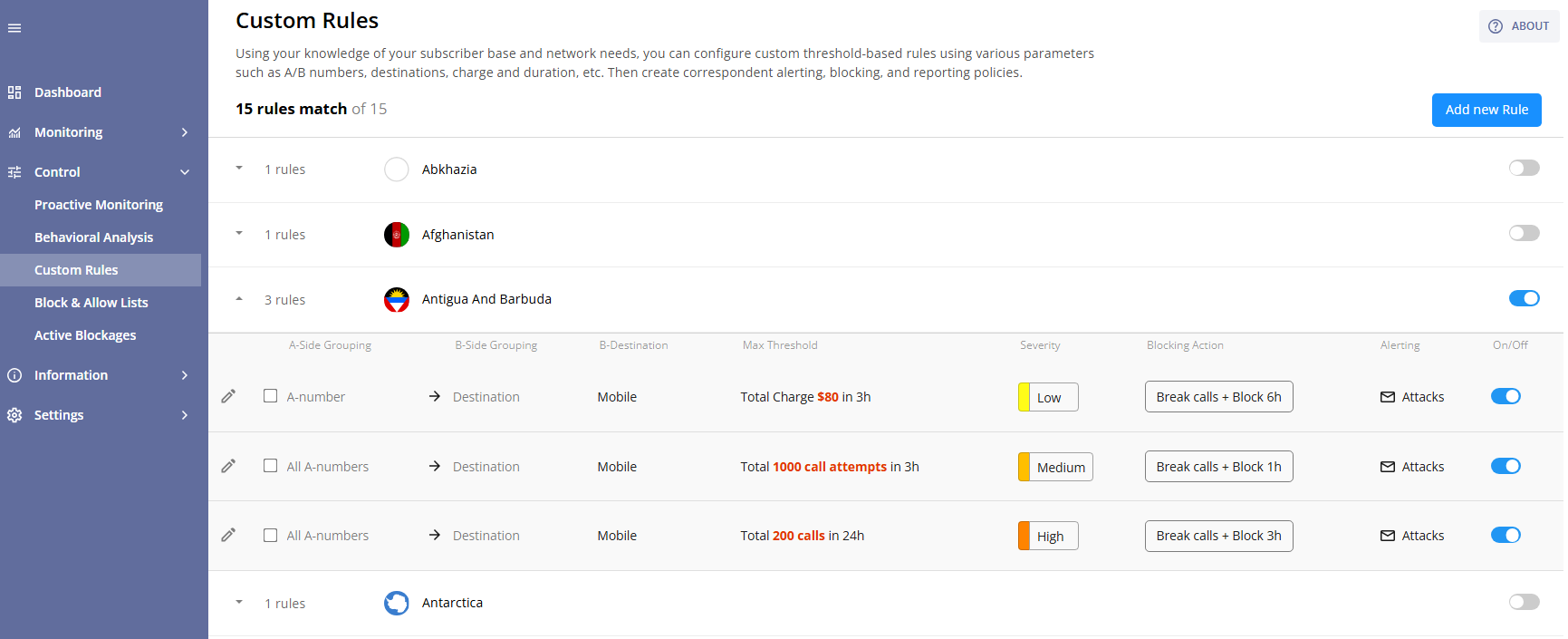Edit the Total Charge $80 rule pencil
This screenshot has width=1568, height=639.
(228, 396)
